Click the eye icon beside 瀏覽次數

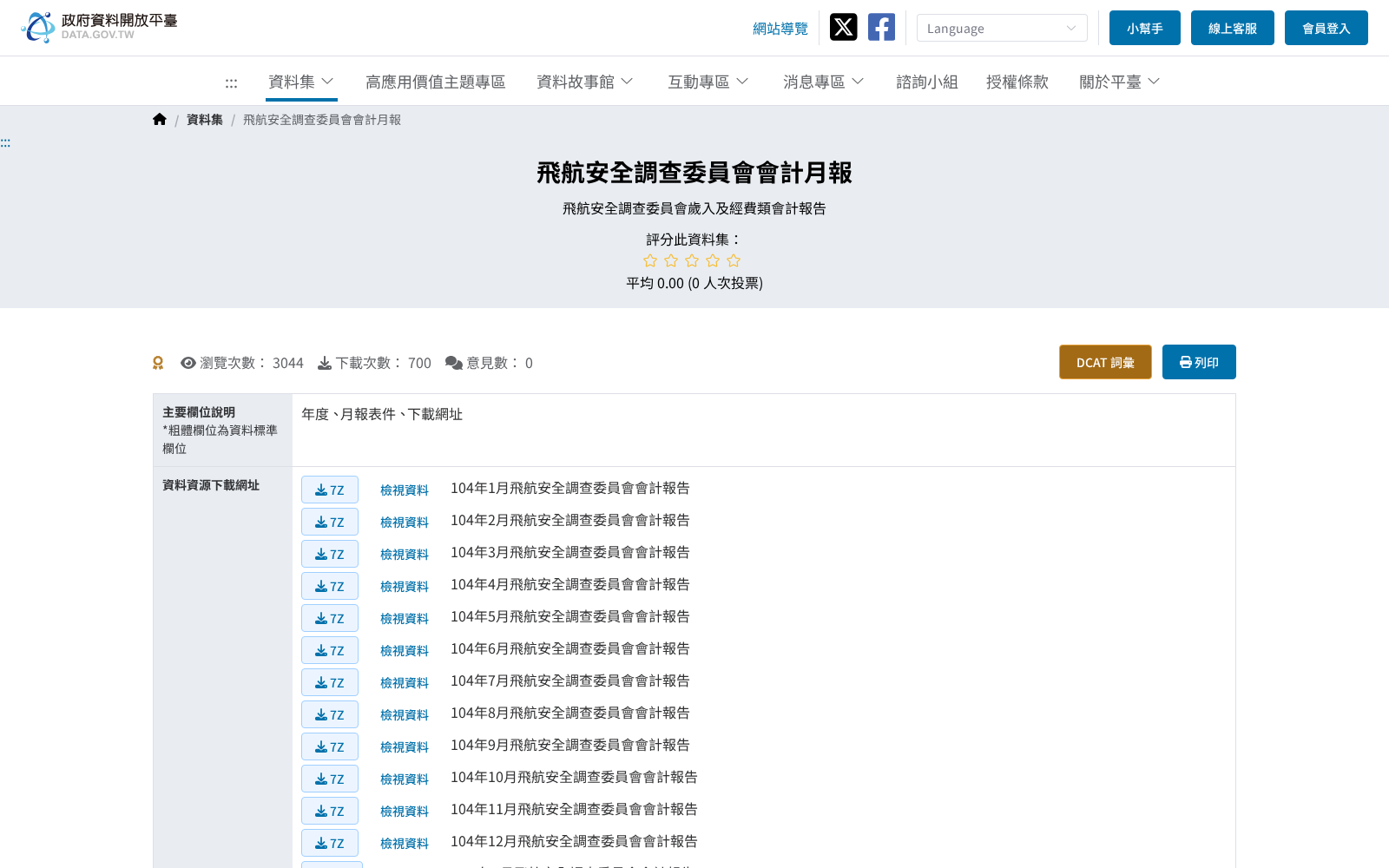click(x=188, y=363)
